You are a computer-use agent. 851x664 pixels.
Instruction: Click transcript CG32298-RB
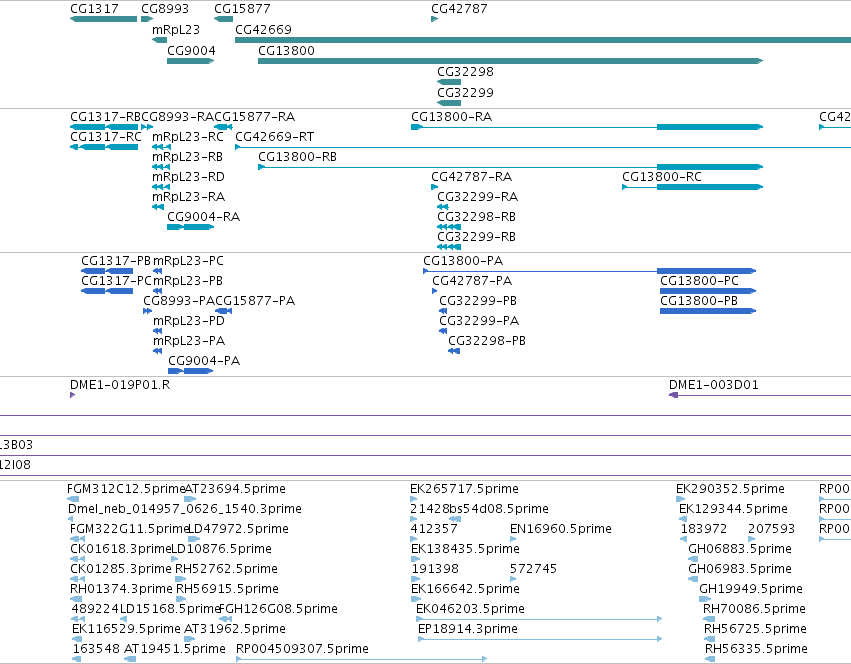click(x=477, y=217)
